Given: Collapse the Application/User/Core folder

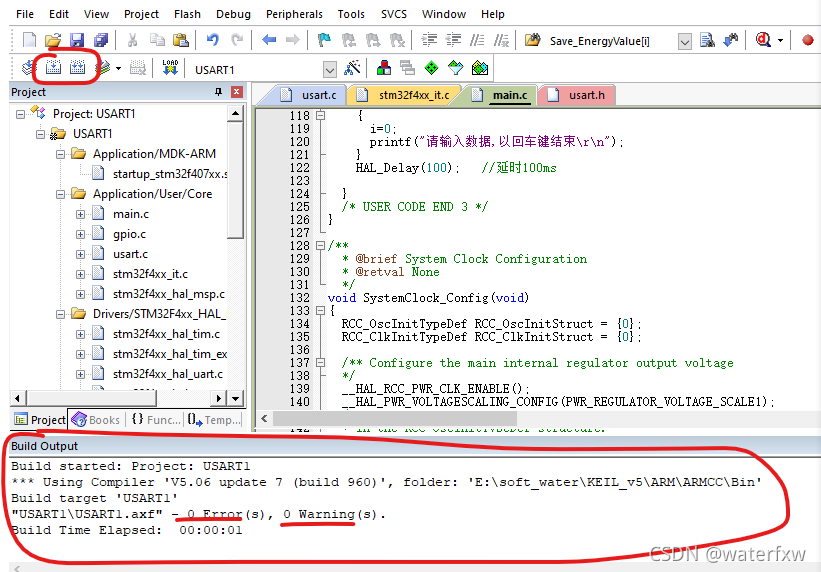Looking at the screenshot, I should [60, 194].
